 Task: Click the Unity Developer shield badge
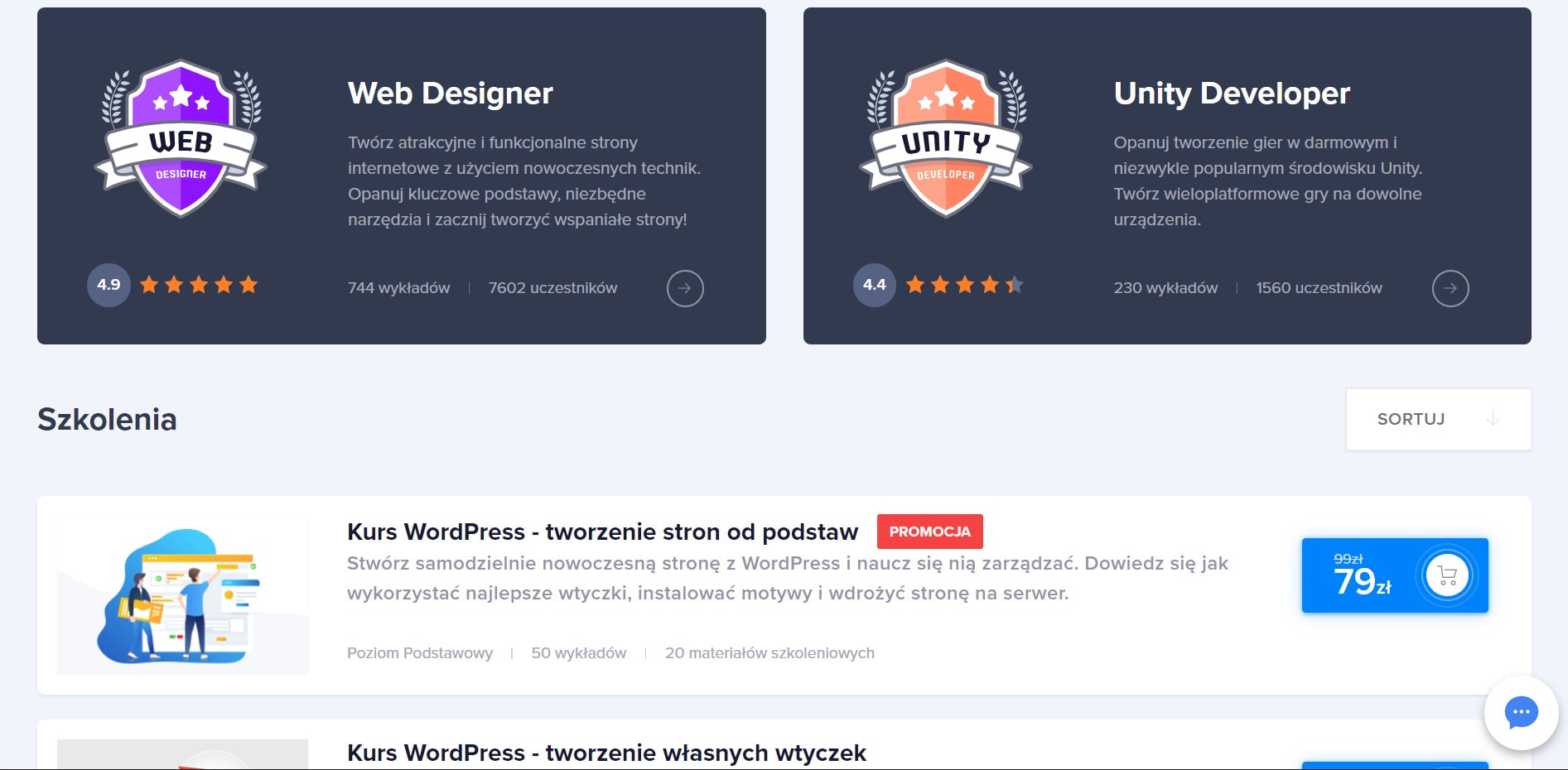(x=946, y=138)
